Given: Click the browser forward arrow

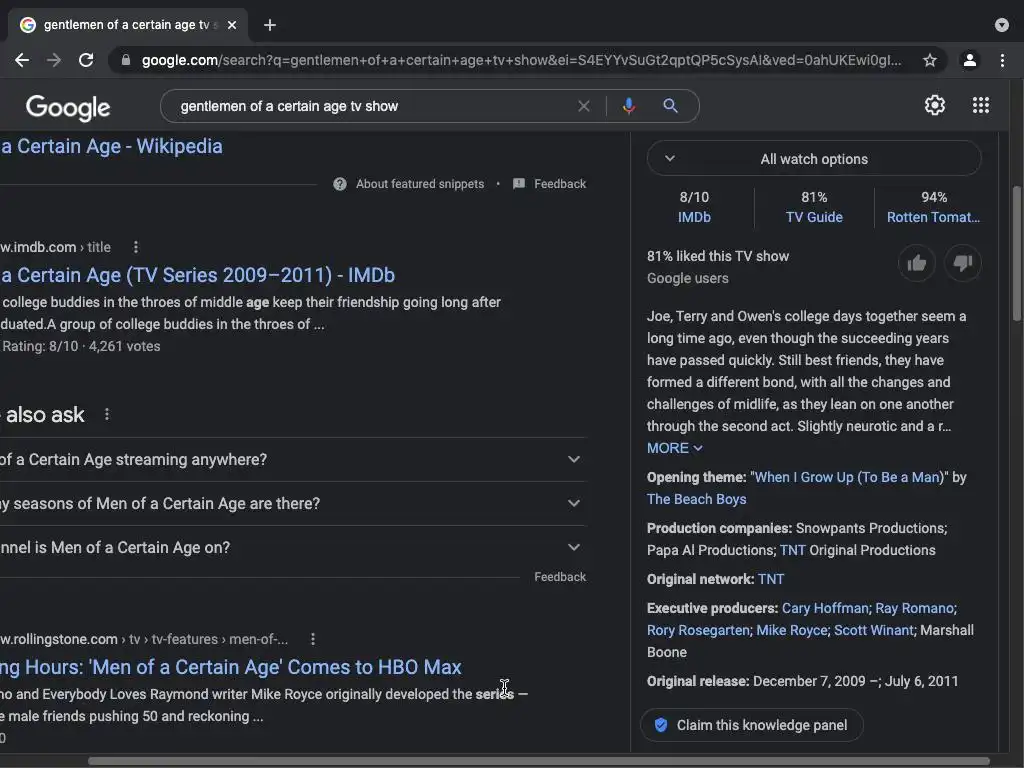Looking at the screenshot, I should (54, 60).
